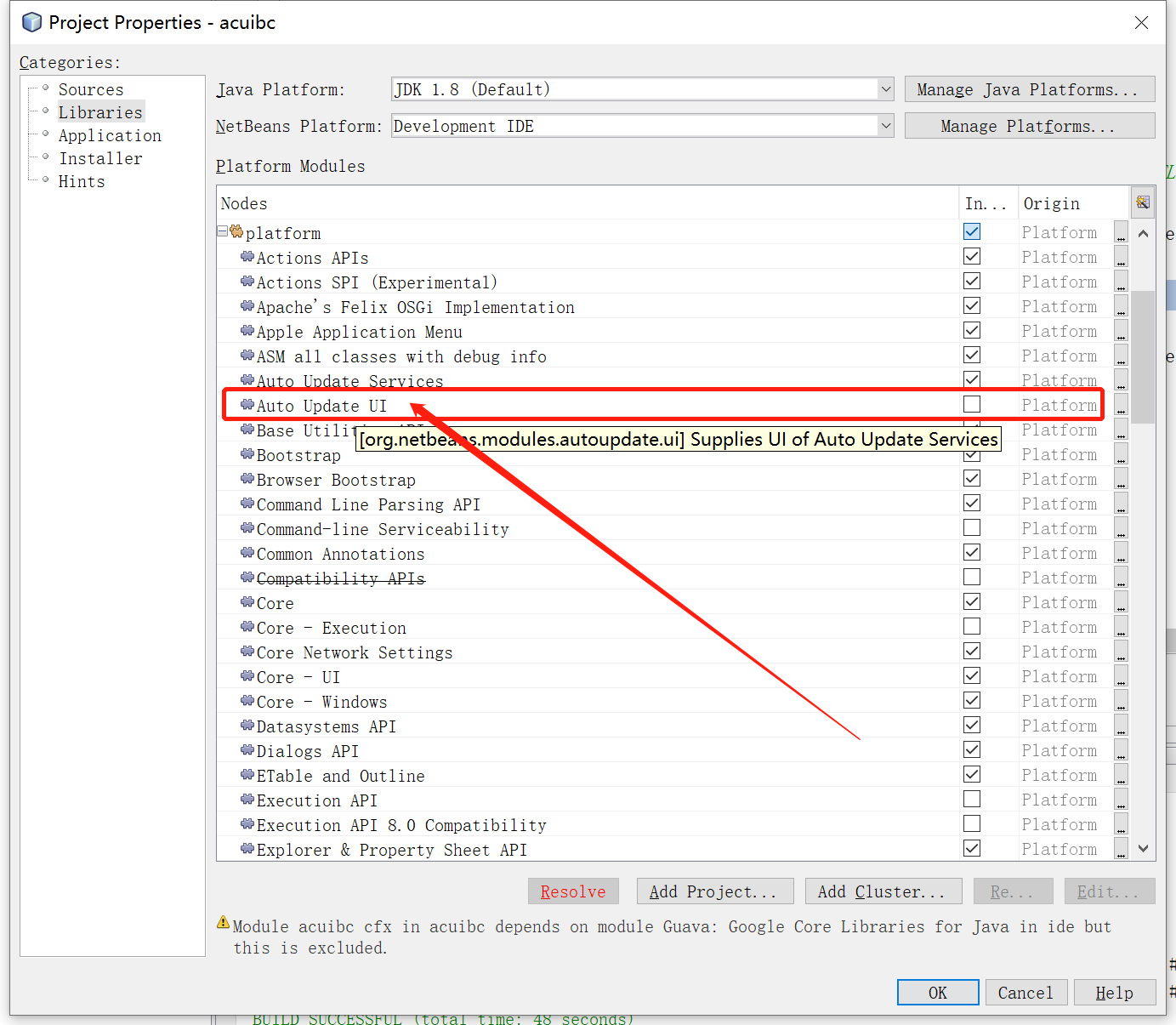Click the Datasystems API module icon
Image resolution: width=1176 pixels, height=1025 pixels.
(247, 726)
